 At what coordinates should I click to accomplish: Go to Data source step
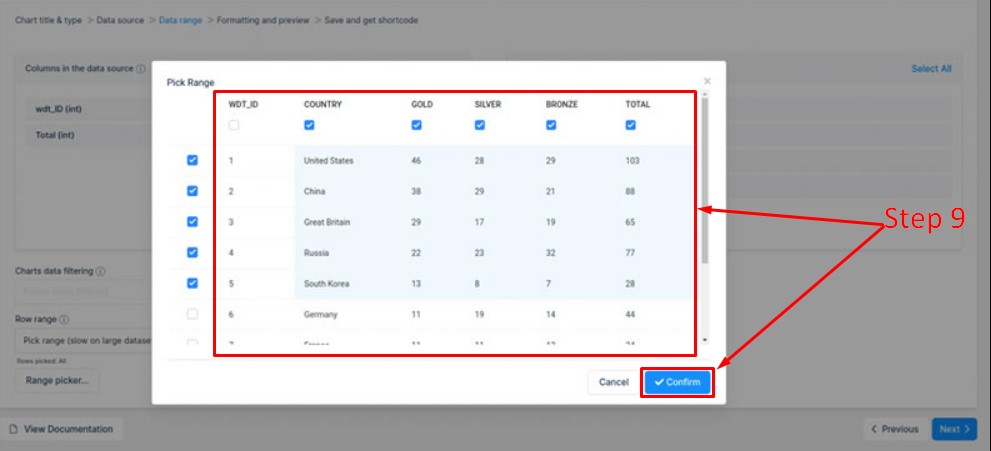pos(120,20)
